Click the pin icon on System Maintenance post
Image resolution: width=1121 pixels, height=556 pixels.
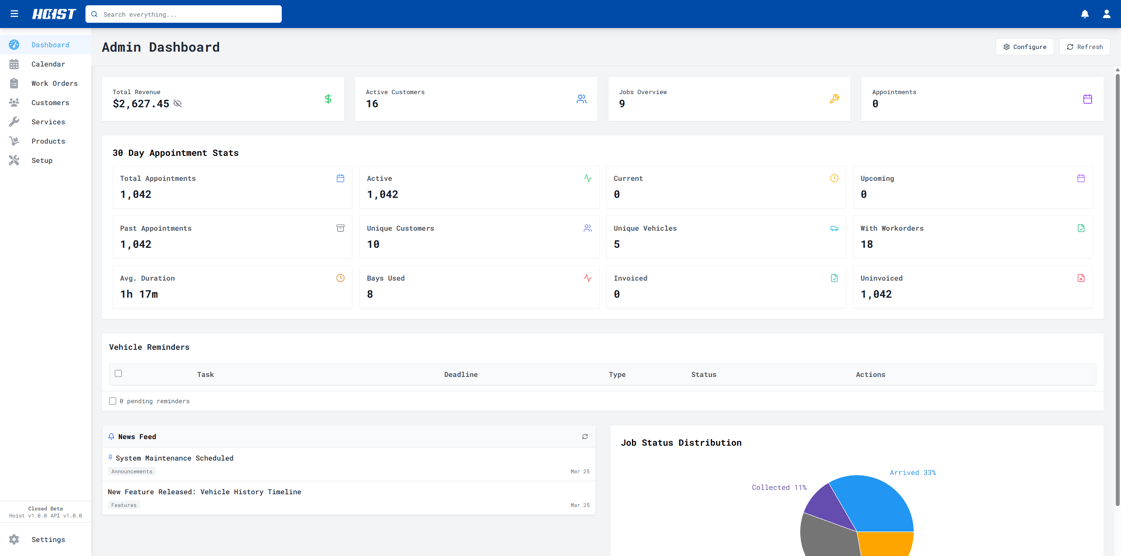(x=110, y=457)
